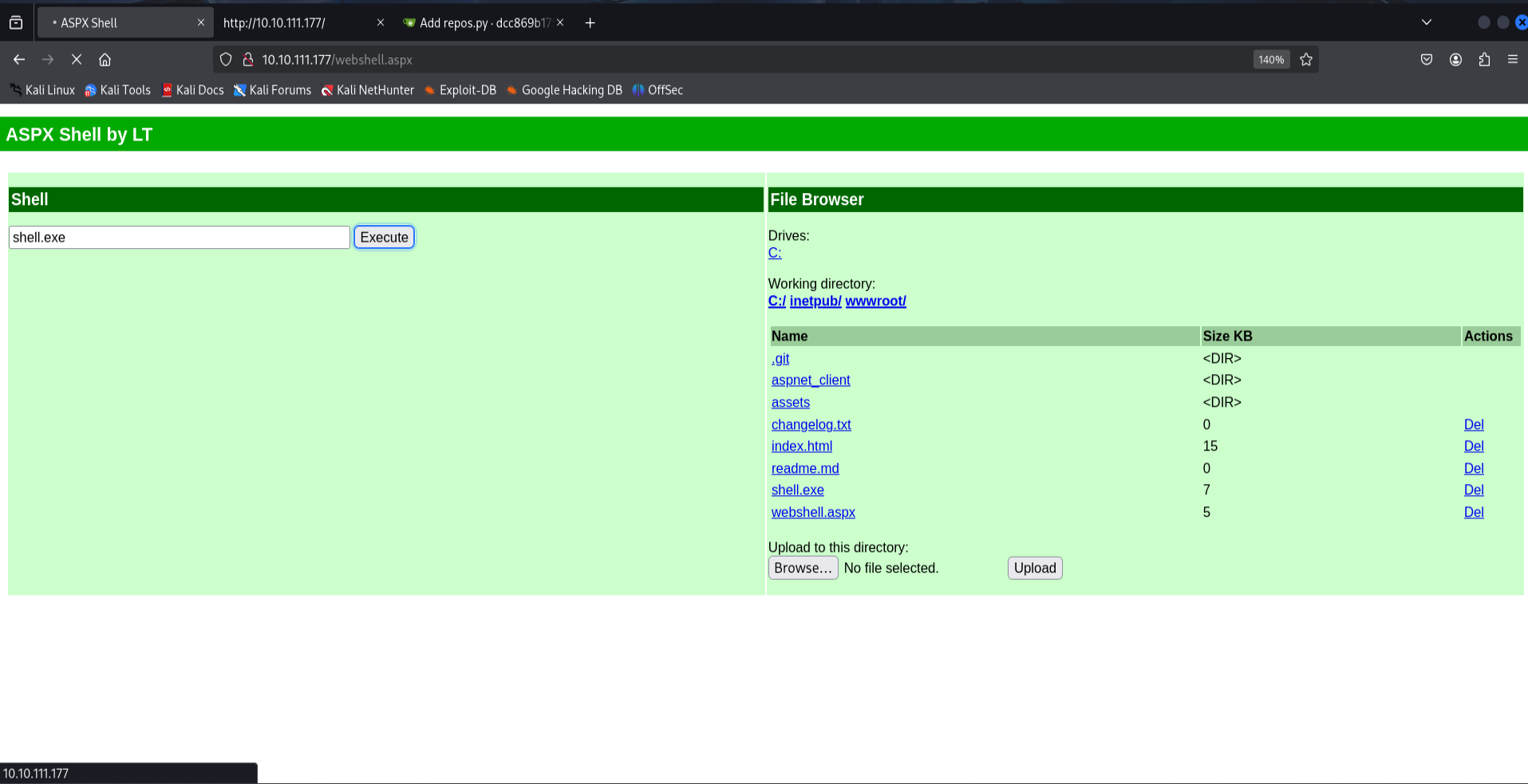Open the Firefox account icon

[1455, 60]
